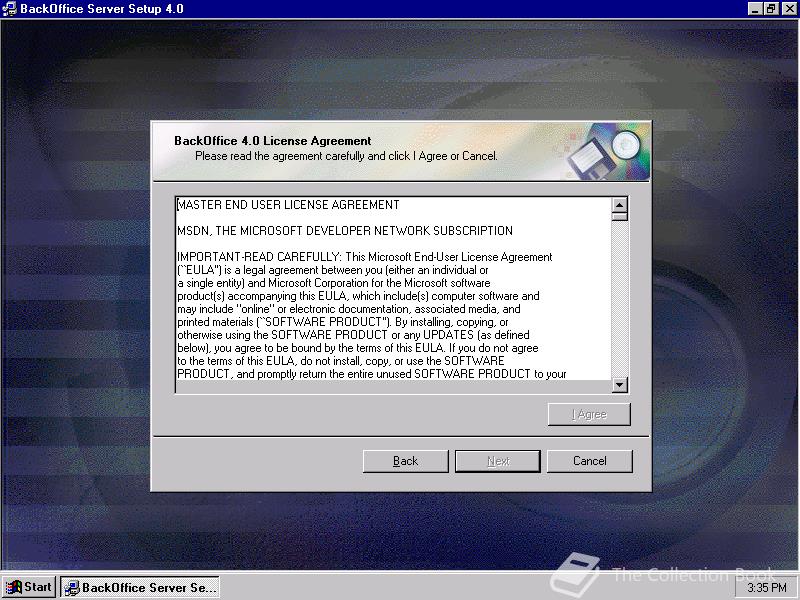Viewport: 800px width, 600px height.
Task: Click the license scrollbar thumb
Action: [x=619, y=217]
